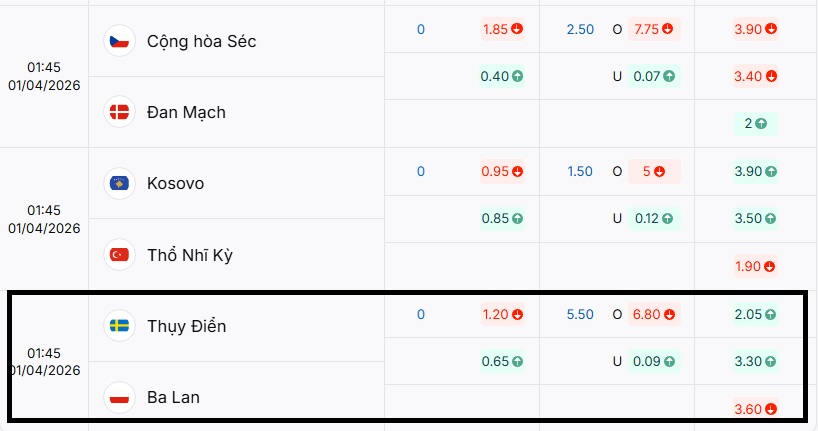
Task: Click the Kosovo flag icon
Action: 119,183
